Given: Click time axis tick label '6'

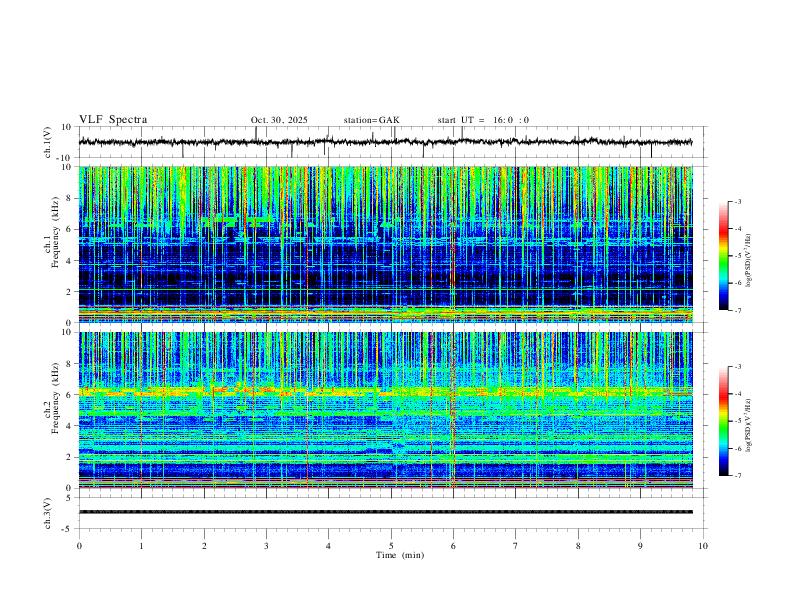Looking at the screenshot, I should pyautogui.click(x=453, y=546).
